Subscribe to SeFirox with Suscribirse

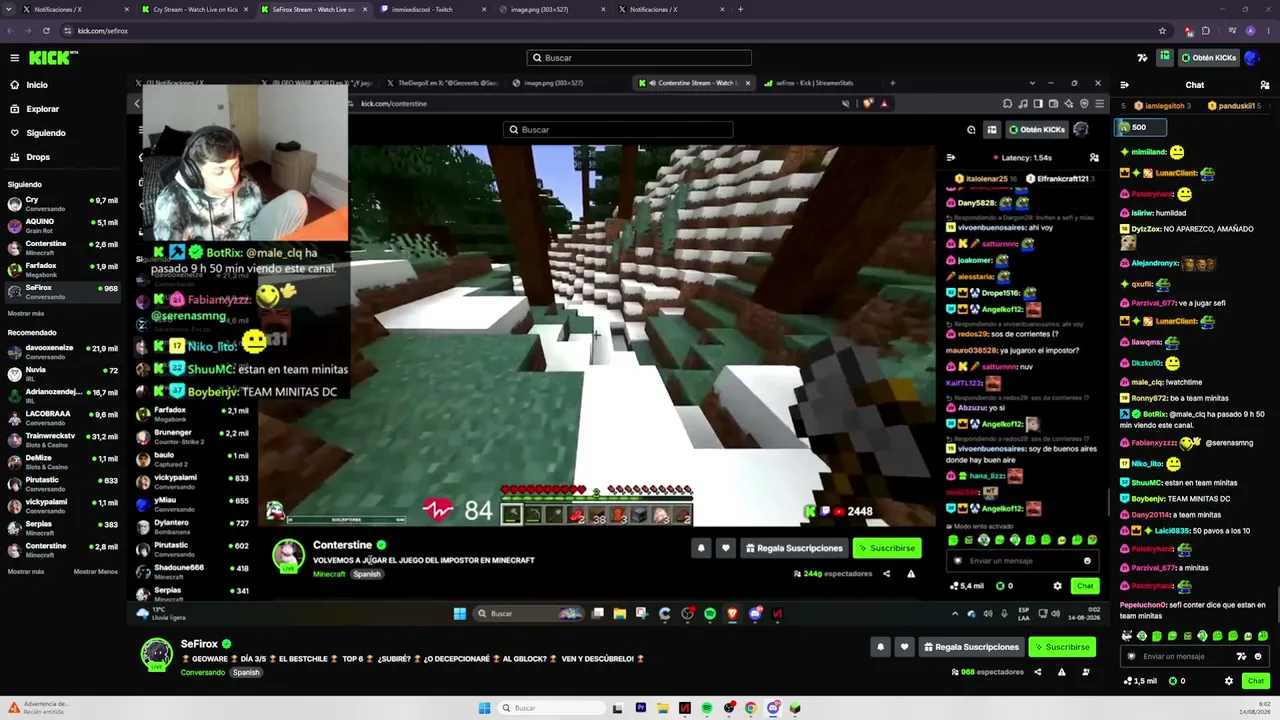point(1060,647)
